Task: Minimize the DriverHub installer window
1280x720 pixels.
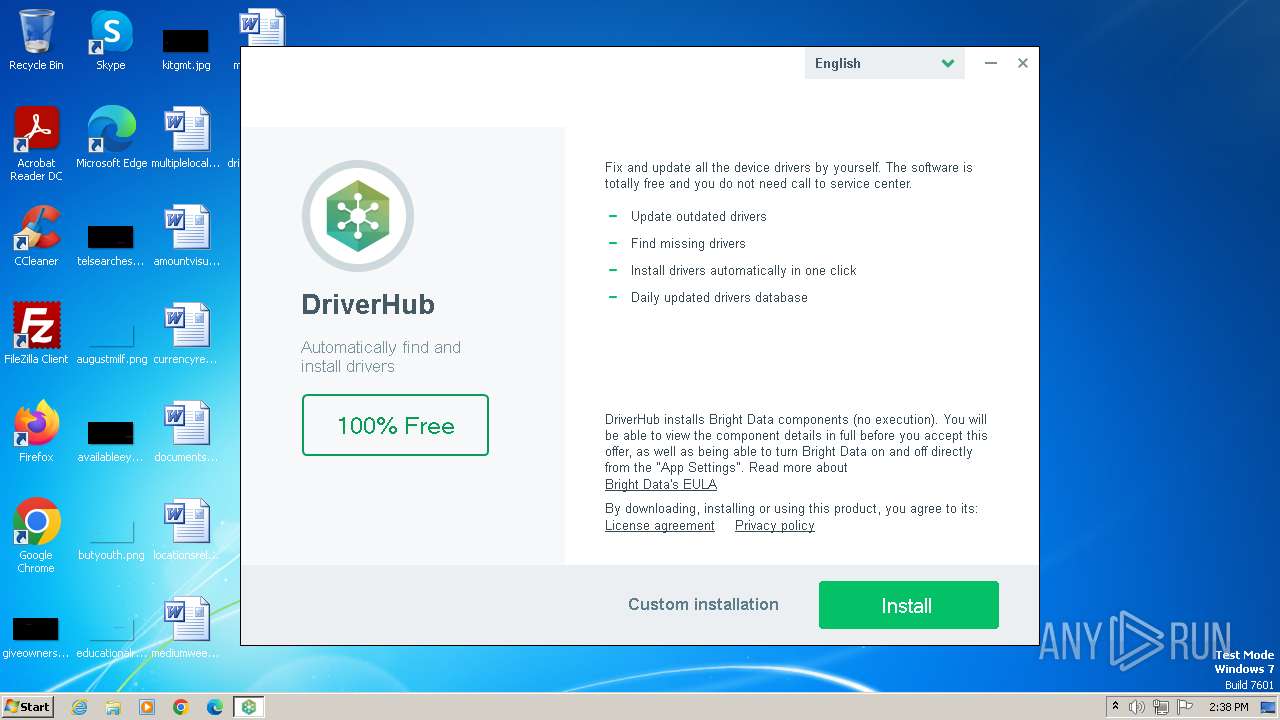Action: [x=990, y=63]
